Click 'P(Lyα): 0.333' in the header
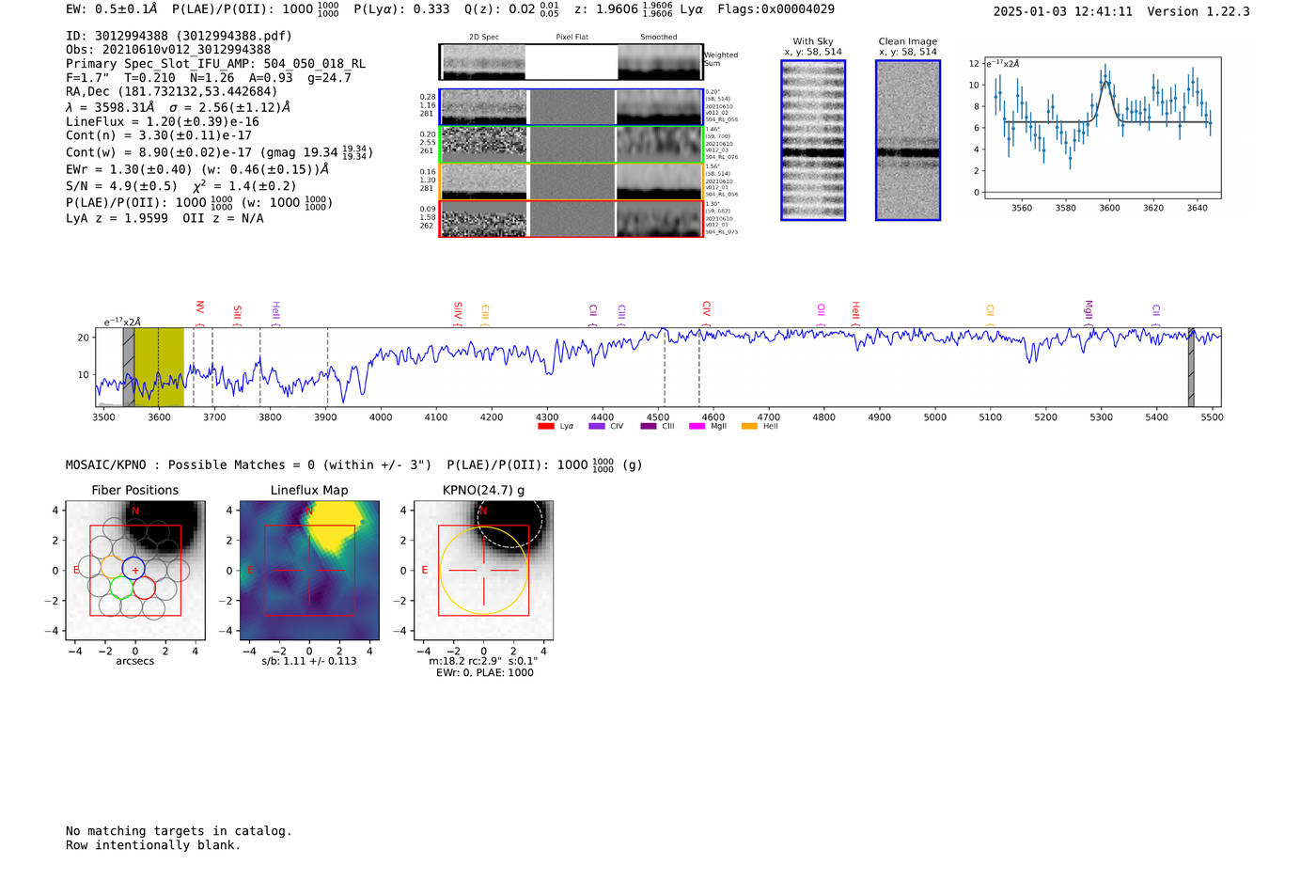This screenshot has height=896, width=1316. point(401,9)
